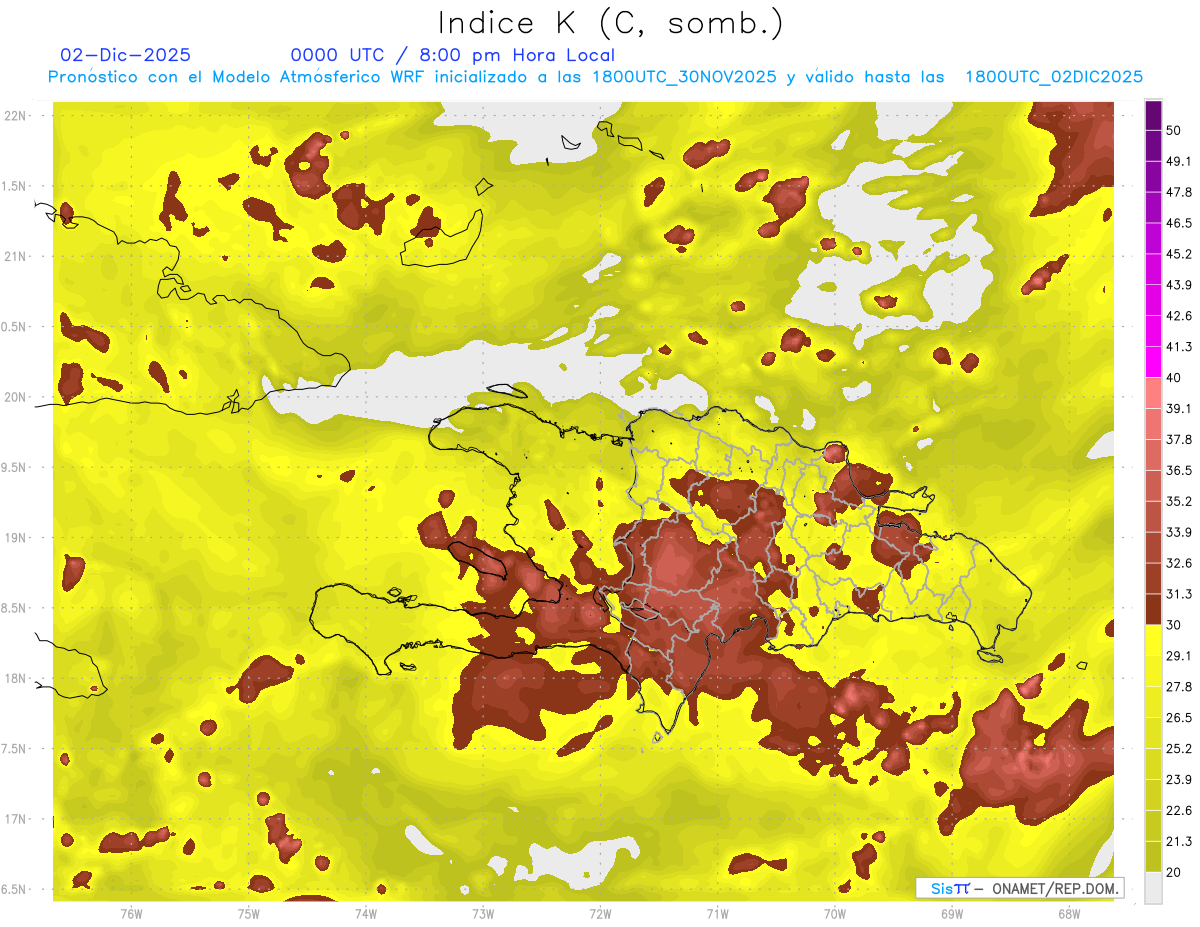Click the color scale value 37.8
Viewport: 1200px width, 927px height.
(x=1178, y=439)
